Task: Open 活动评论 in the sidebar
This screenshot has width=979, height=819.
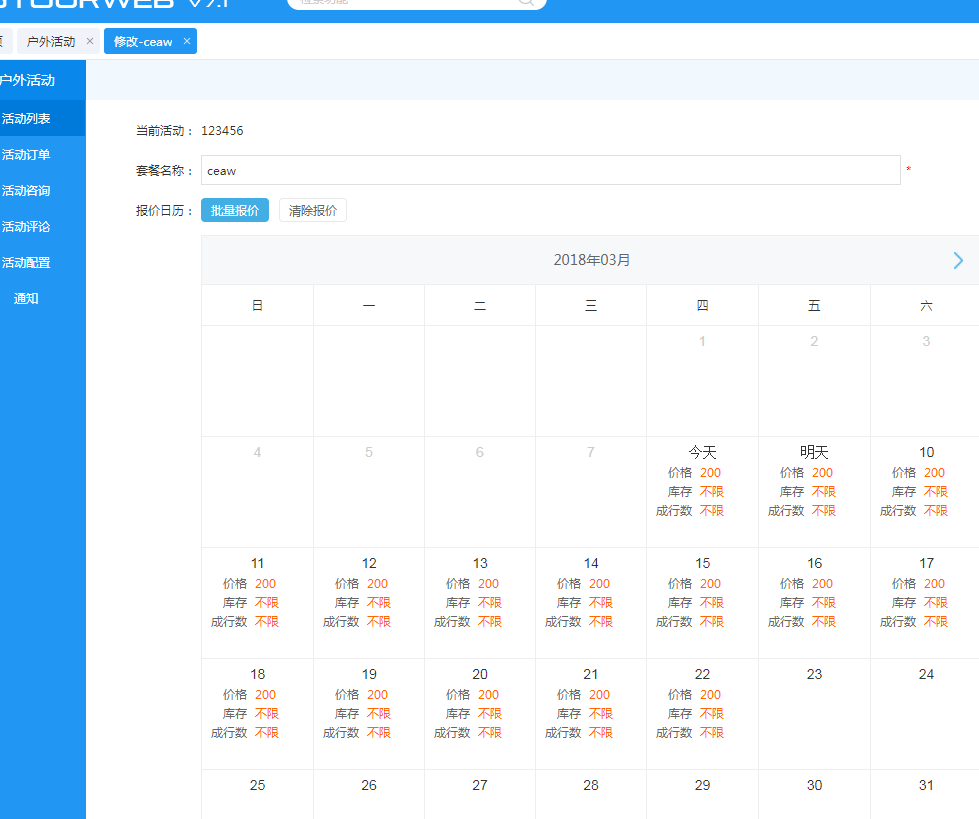Action: (27, 226)
